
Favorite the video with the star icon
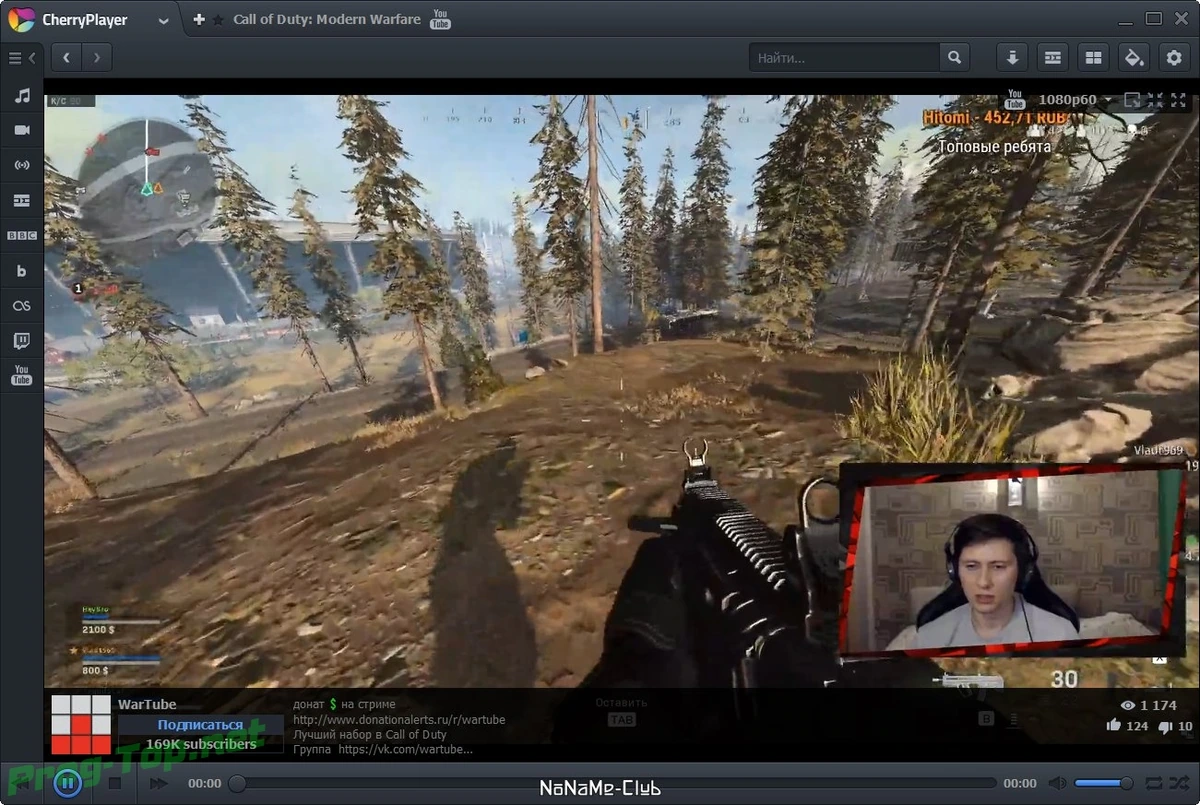pyautogui.click(x=218, y=20)
